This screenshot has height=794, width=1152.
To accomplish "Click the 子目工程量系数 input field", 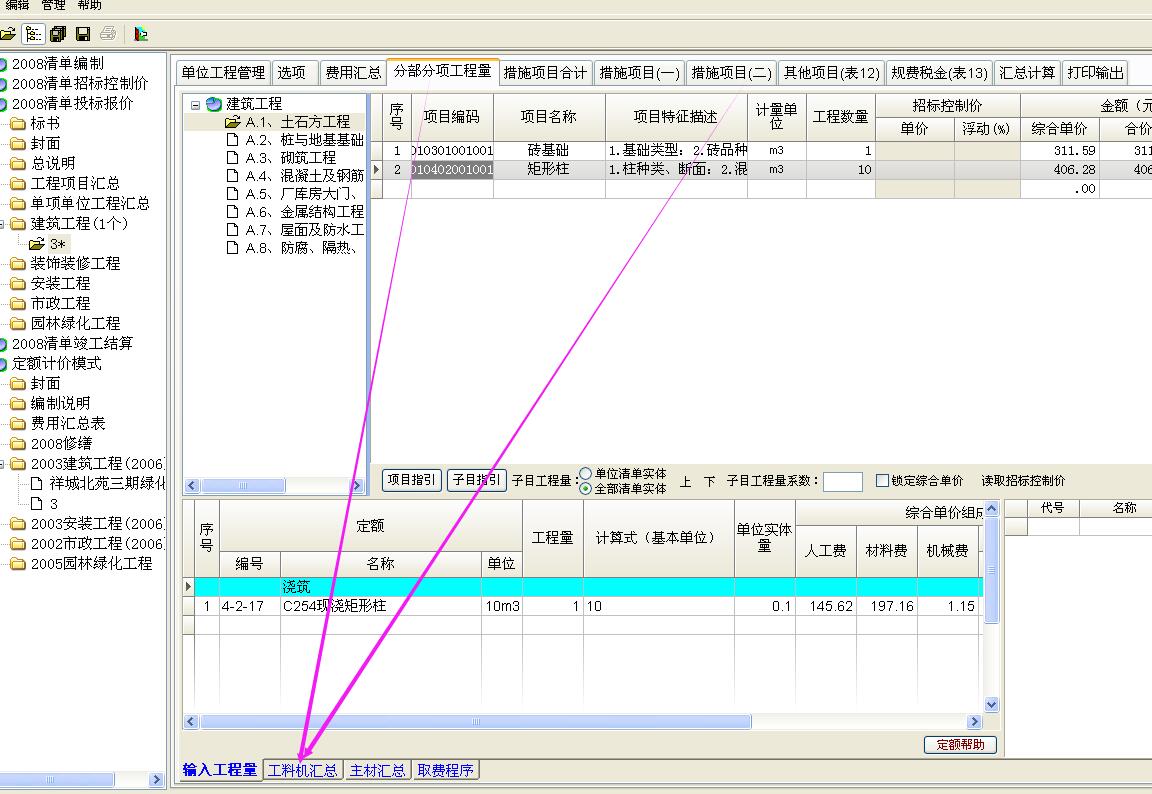I will coord(843,481).
